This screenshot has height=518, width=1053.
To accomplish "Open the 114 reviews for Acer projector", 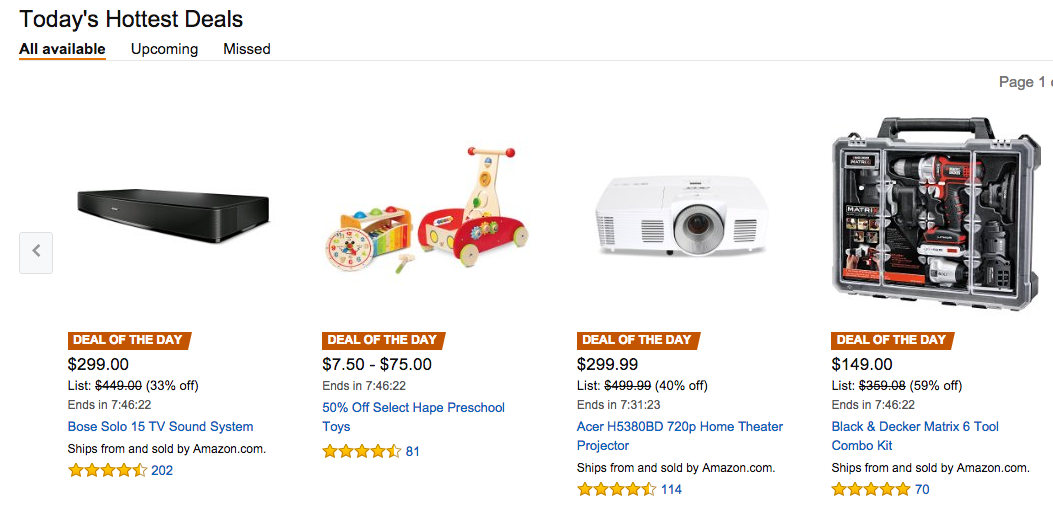I will click(x=671, y=489).
